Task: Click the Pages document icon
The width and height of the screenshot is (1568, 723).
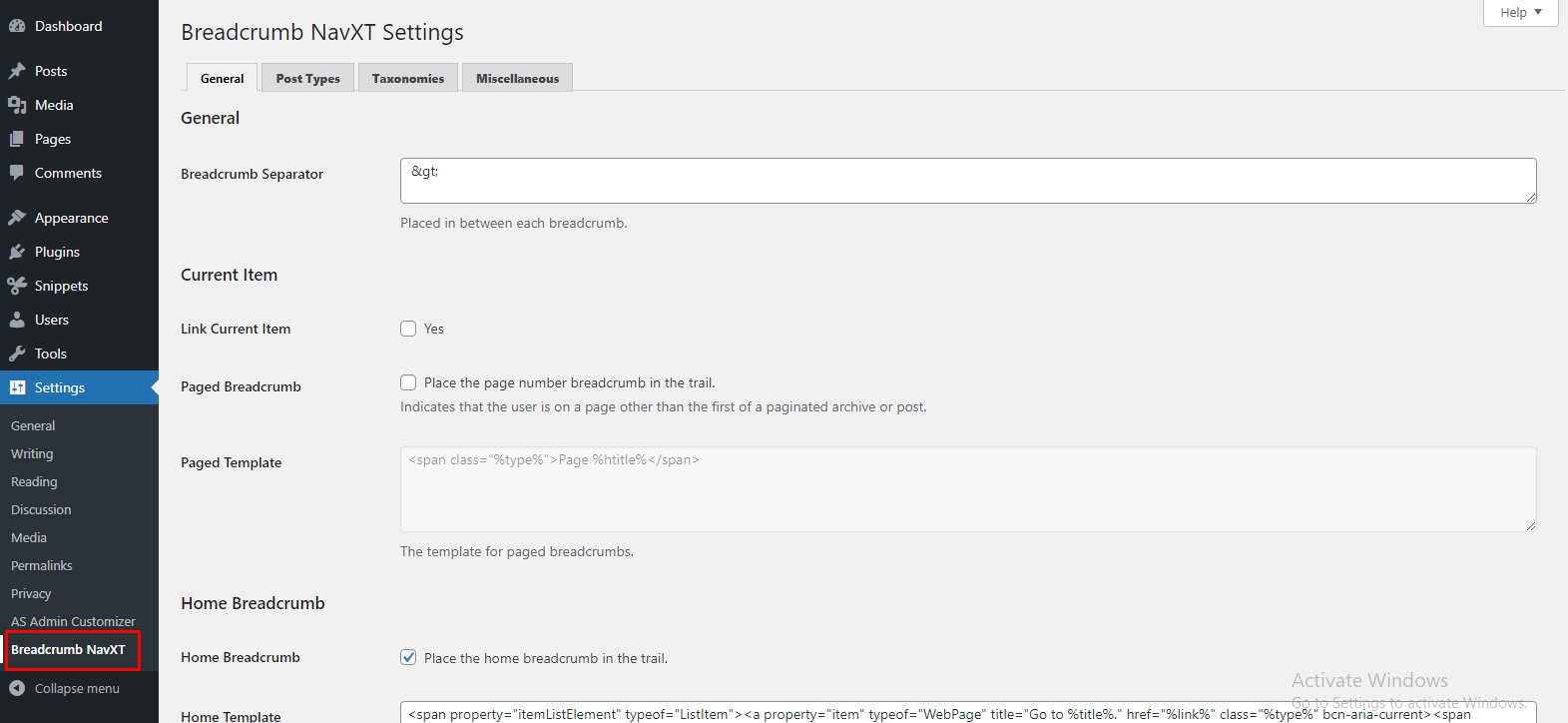Action: [17, 139]
